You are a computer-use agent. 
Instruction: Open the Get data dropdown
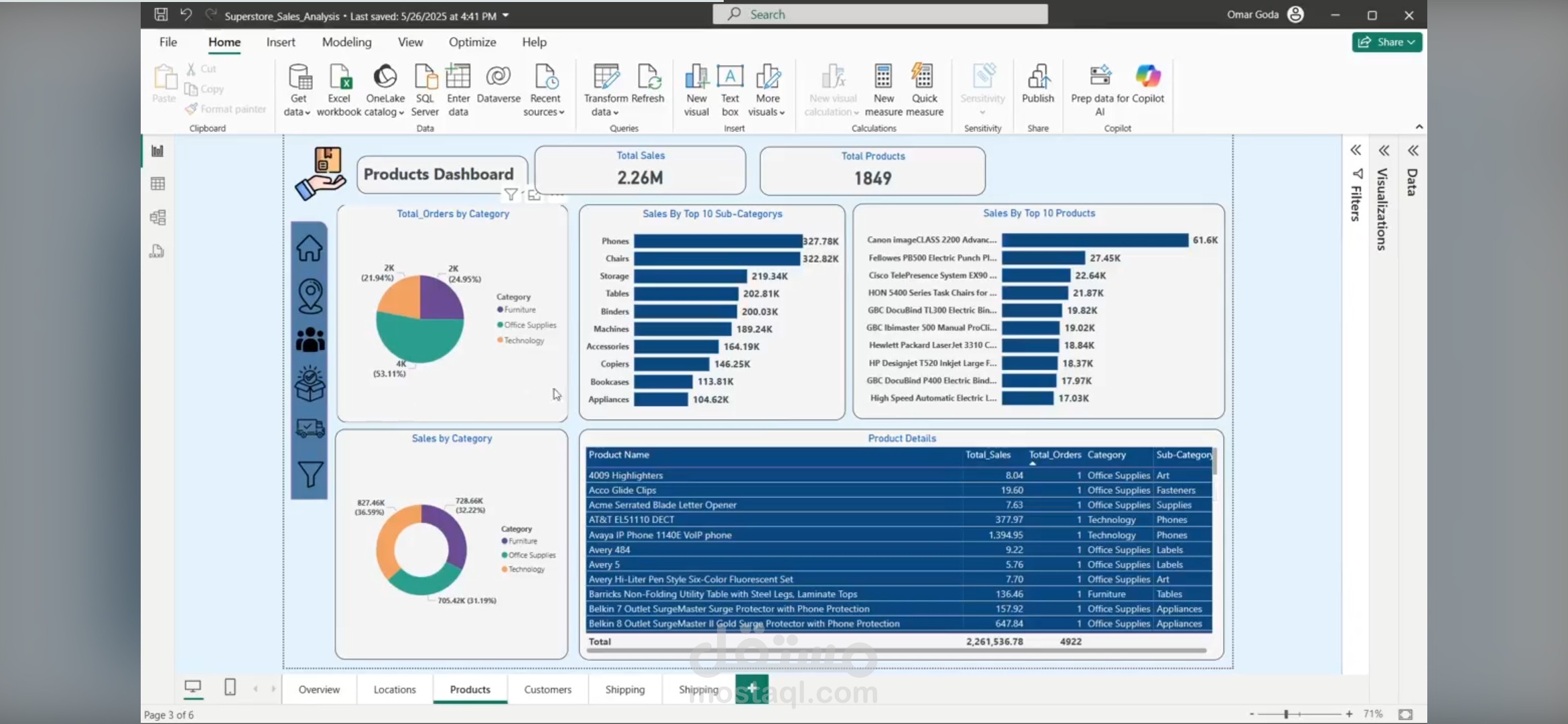click(x=298, y=90)
